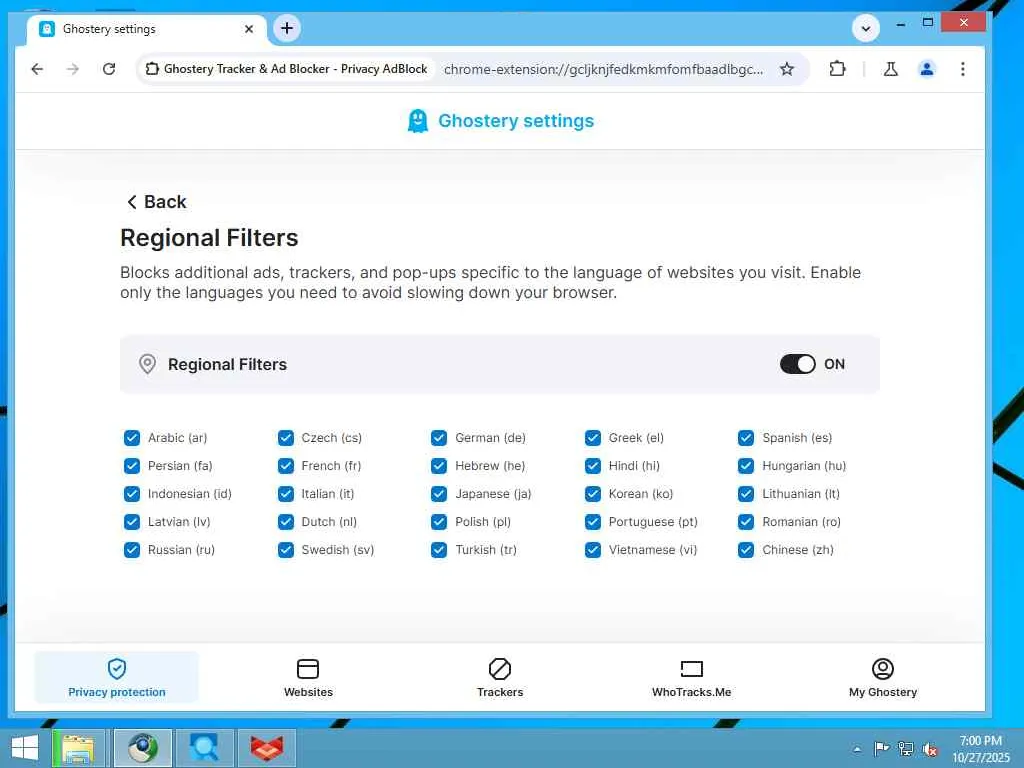Click the chrome-extension URL address field
The image size is (1024, 768).
pos(603,69)
